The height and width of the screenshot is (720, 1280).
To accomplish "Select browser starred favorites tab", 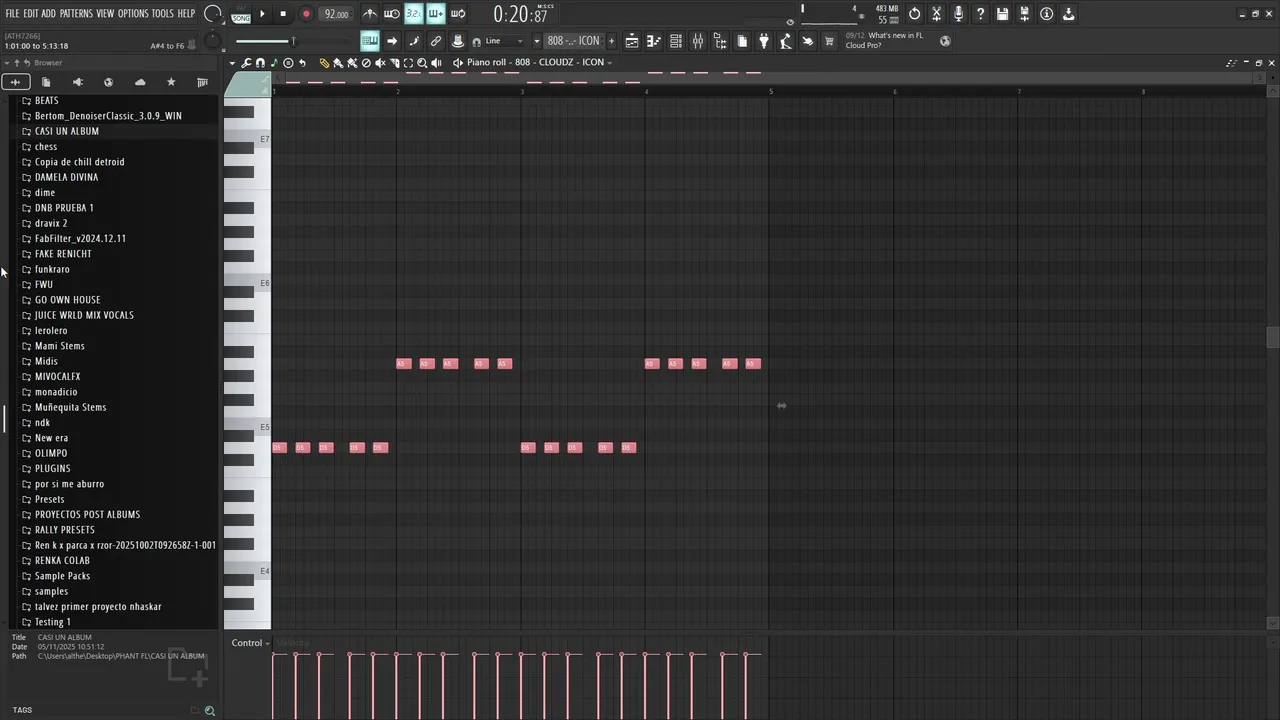I will point(170,82).
